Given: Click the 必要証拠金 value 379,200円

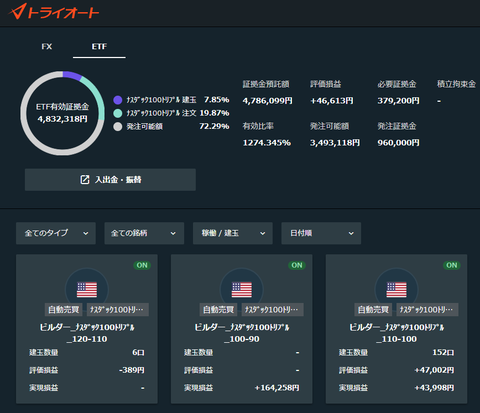Looking at the screenshot, I should pyautogui.click(x=398, y=101).
